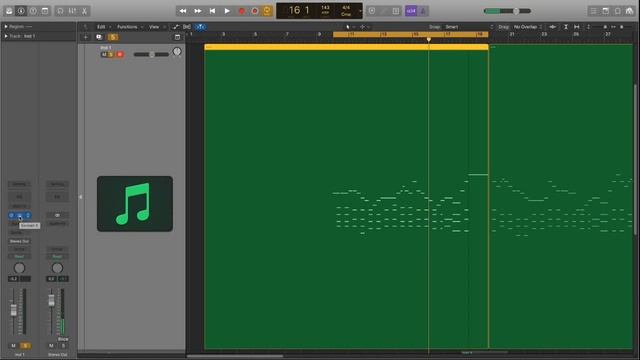This screenshot has width=640, height=360.
Task: Open the time signature and key display
Action: point(346,11)
